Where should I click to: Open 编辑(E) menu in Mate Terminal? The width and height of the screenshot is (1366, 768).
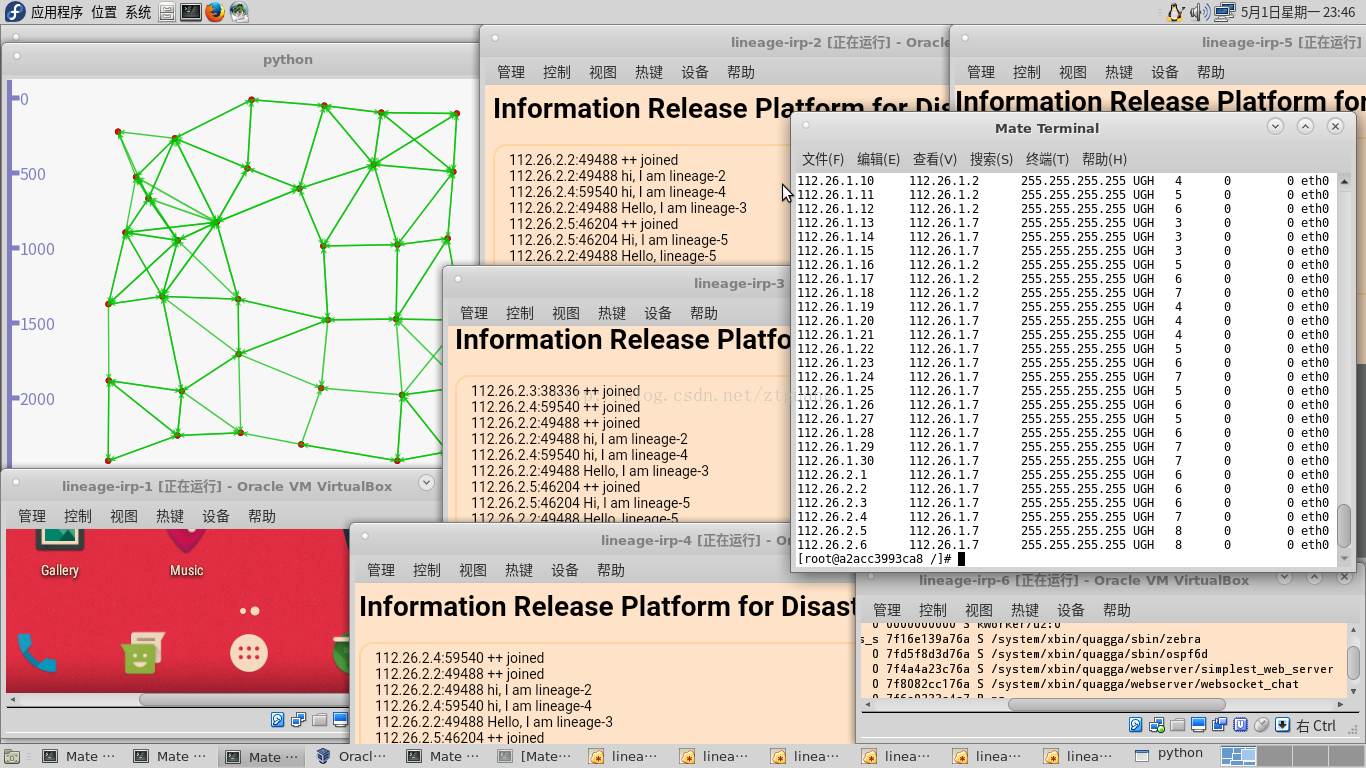coord(879,159)
